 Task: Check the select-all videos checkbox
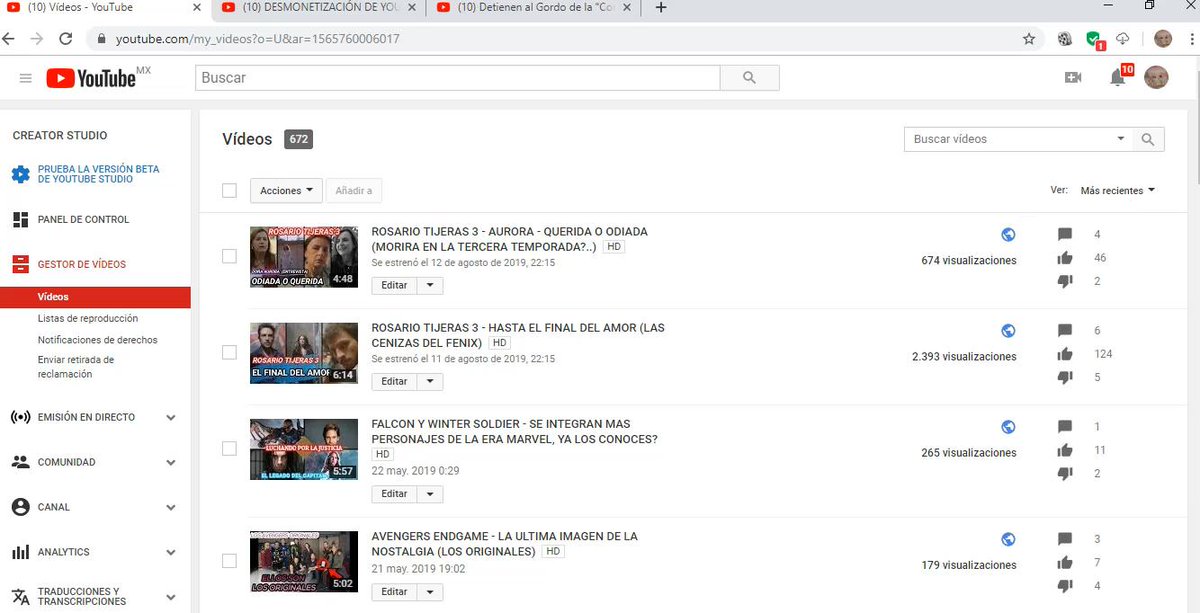click(x=229, y=190)
